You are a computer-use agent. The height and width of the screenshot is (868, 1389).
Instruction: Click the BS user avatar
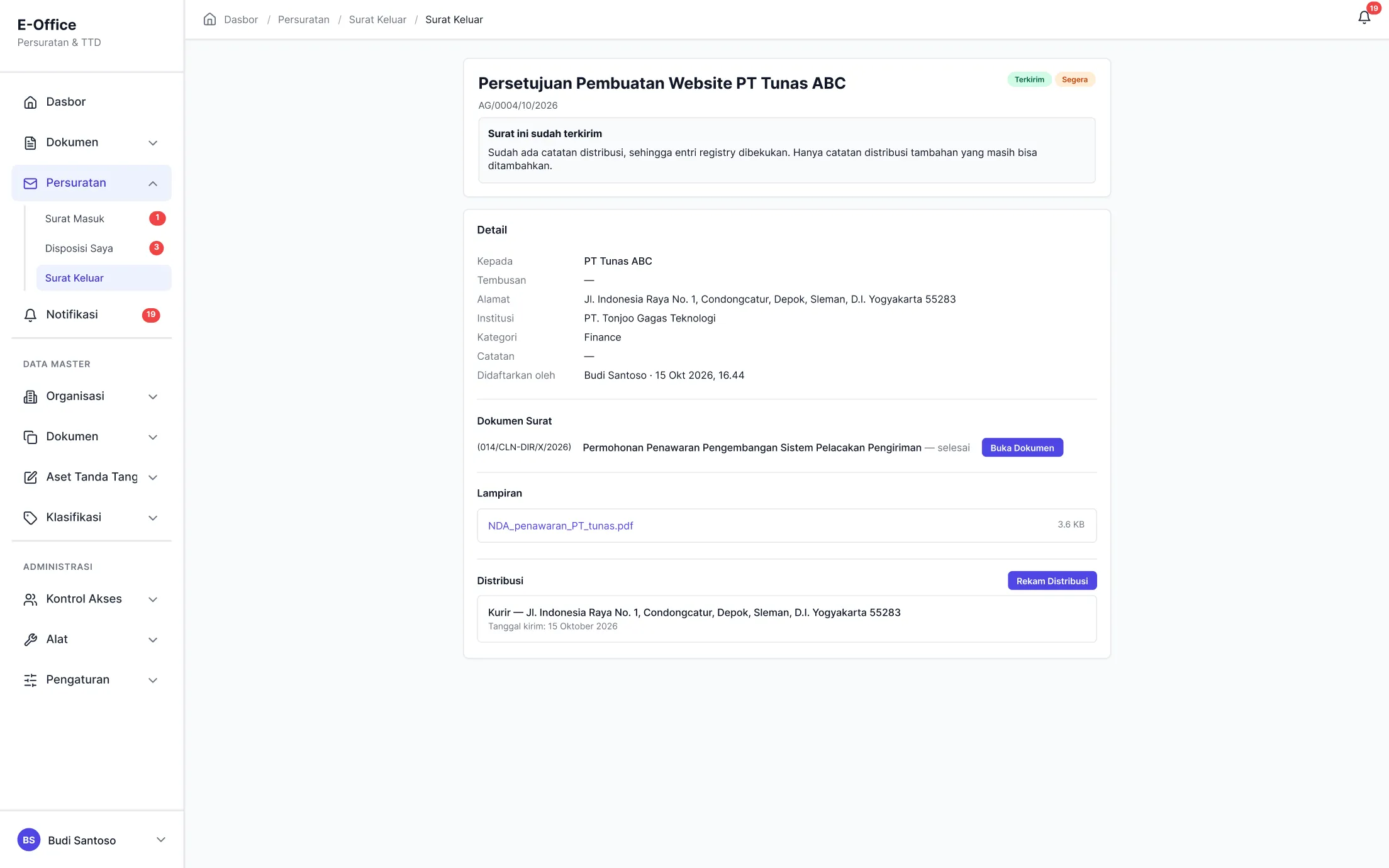[29, 840]
